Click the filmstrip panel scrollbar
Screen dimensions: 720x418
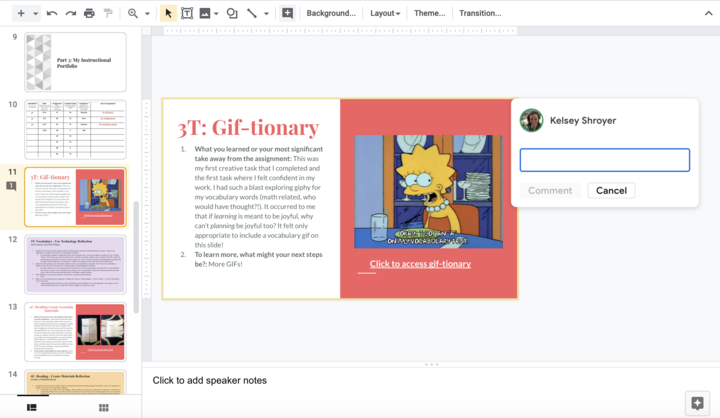pos(136,257)
